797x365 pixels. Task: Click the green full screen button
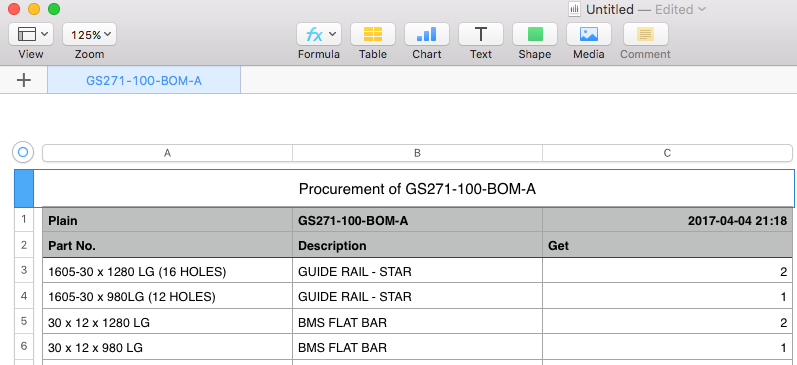[x=54, y=9]
